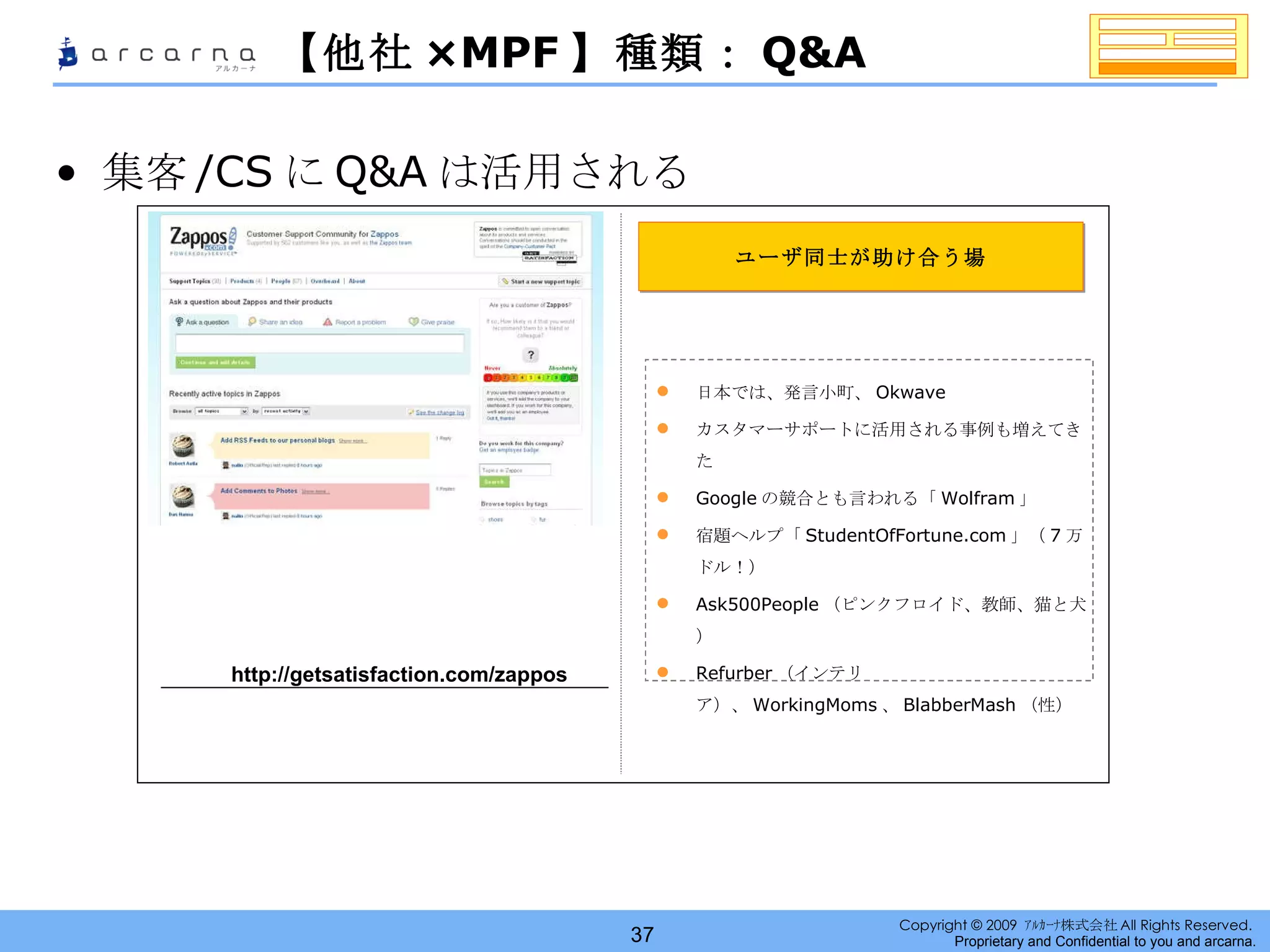Click the StudentOfFortune.com bullet text
Viewport: 1270px width, 952px height.
click(x=889, y=550)
